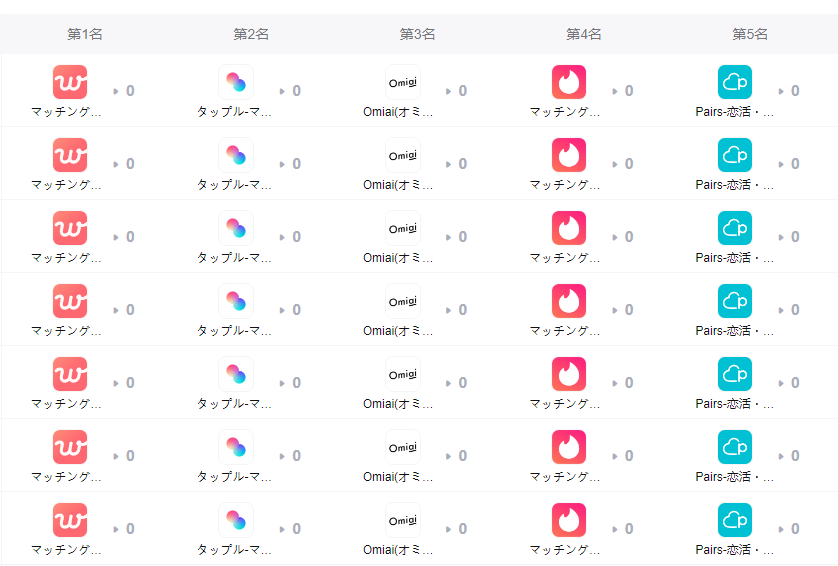Choose the Pairs icon in the third row
Viewport: 838px width, 566px height.
pyautogui.click(x=735, y=228)
